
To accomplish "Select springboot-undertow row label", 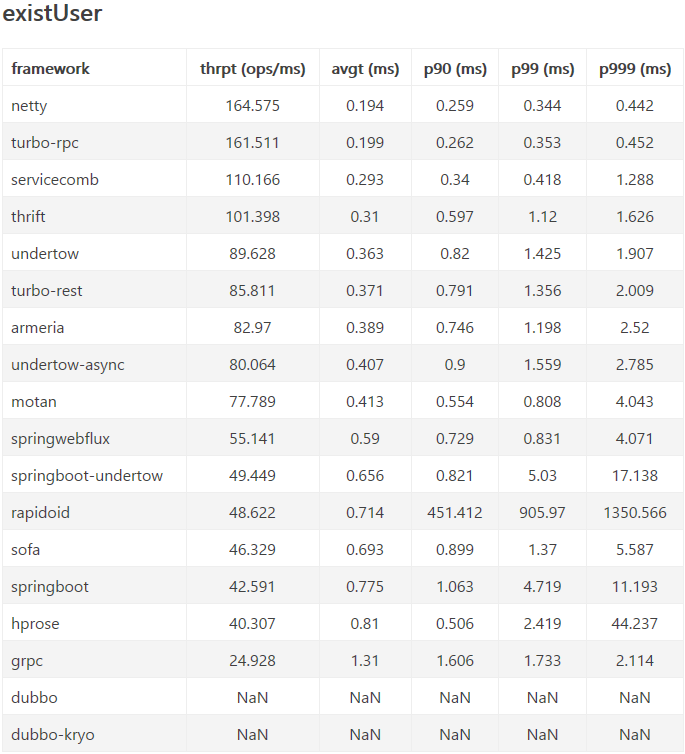I will (x=87, y=476).
